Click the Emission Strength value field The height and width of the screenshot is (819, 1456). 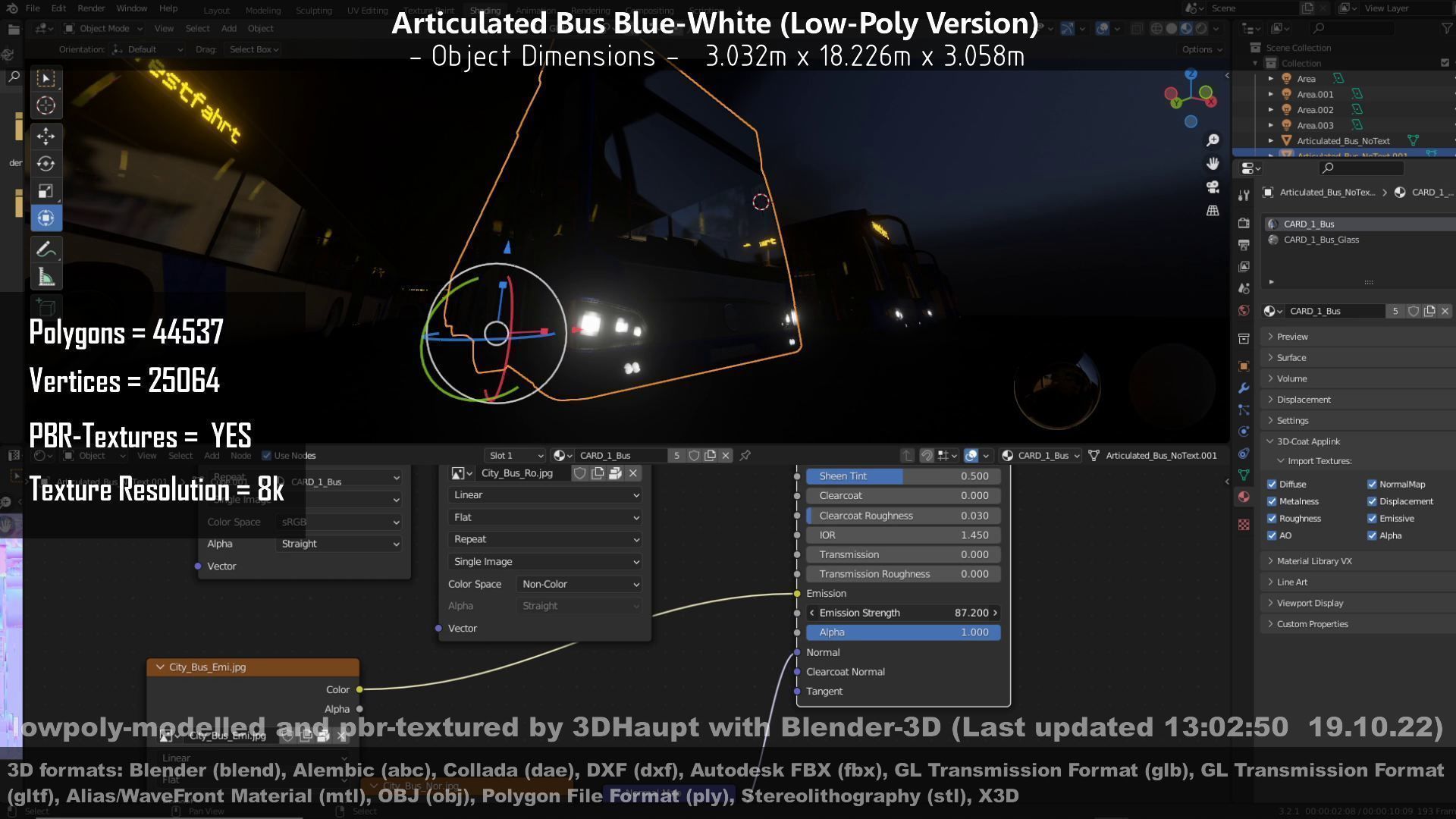[x=903, y=613]
